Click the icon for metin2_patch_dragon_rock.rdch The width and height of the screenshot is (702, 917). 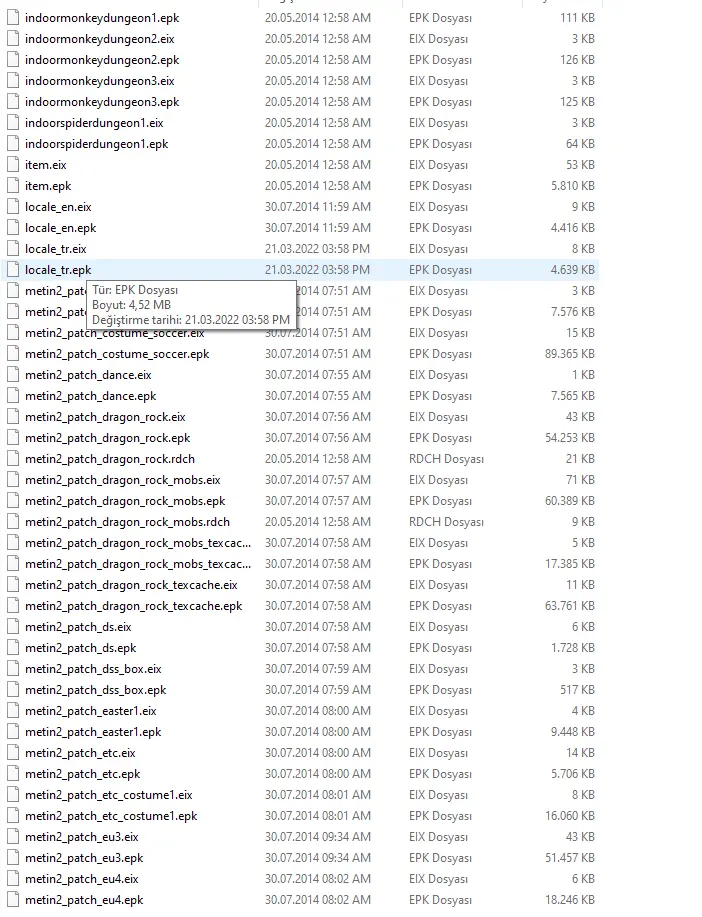12,459
